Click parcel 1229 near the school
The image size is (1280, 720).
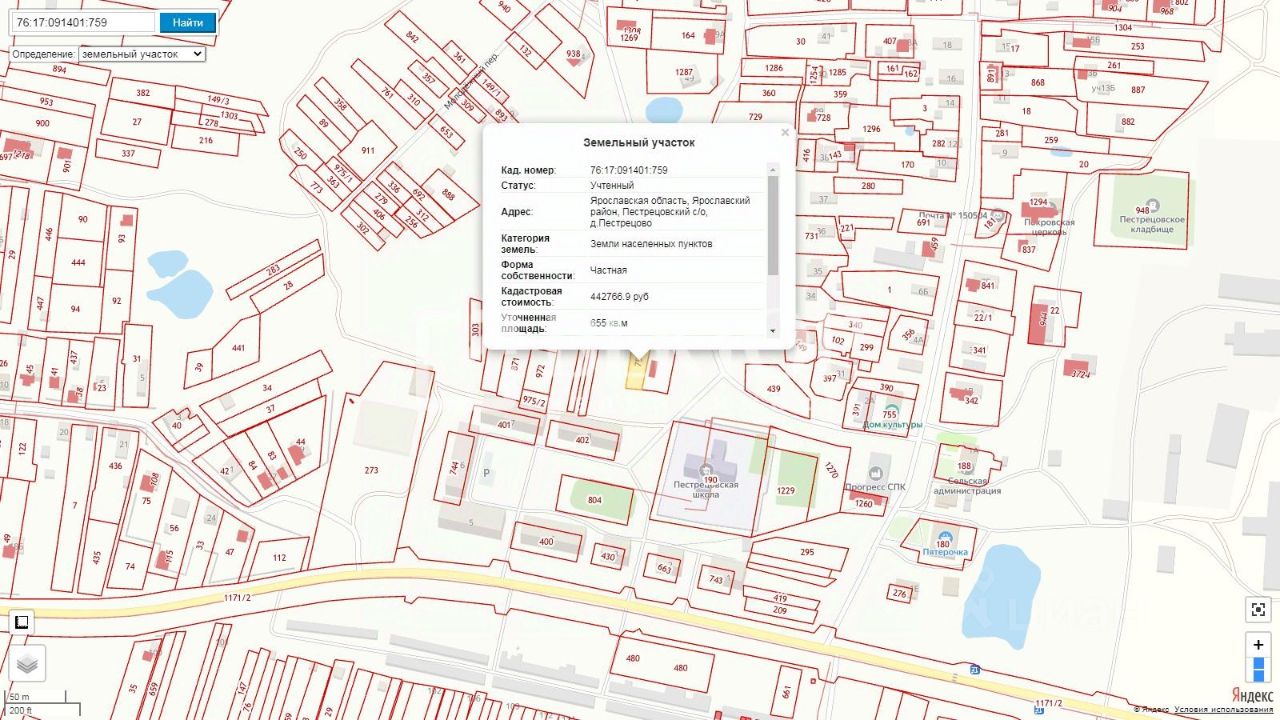click(785, 490)
